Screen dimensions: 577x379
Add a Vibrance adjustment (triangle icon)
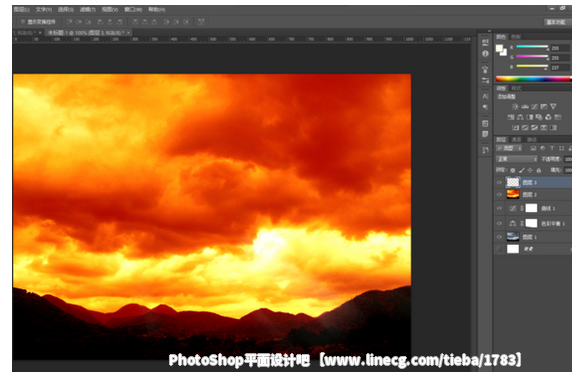click(553, 107)
